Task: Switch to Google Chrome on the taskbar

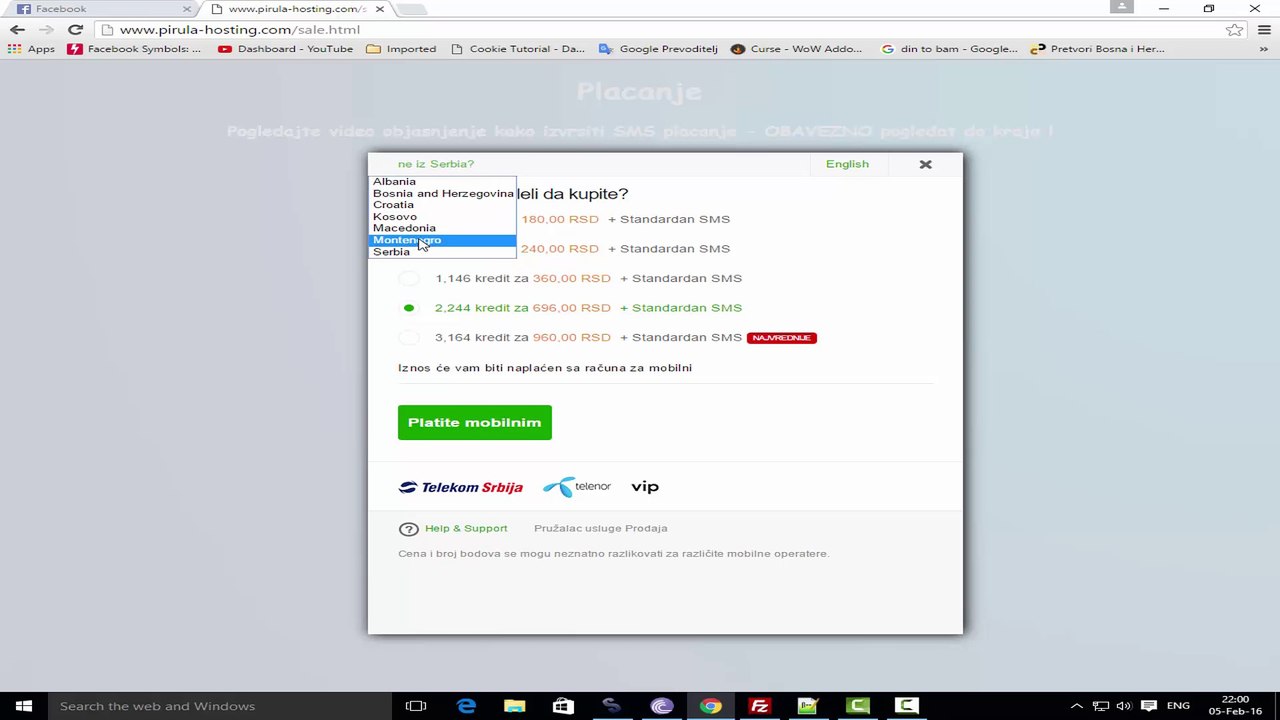Action: pos(710,706)
